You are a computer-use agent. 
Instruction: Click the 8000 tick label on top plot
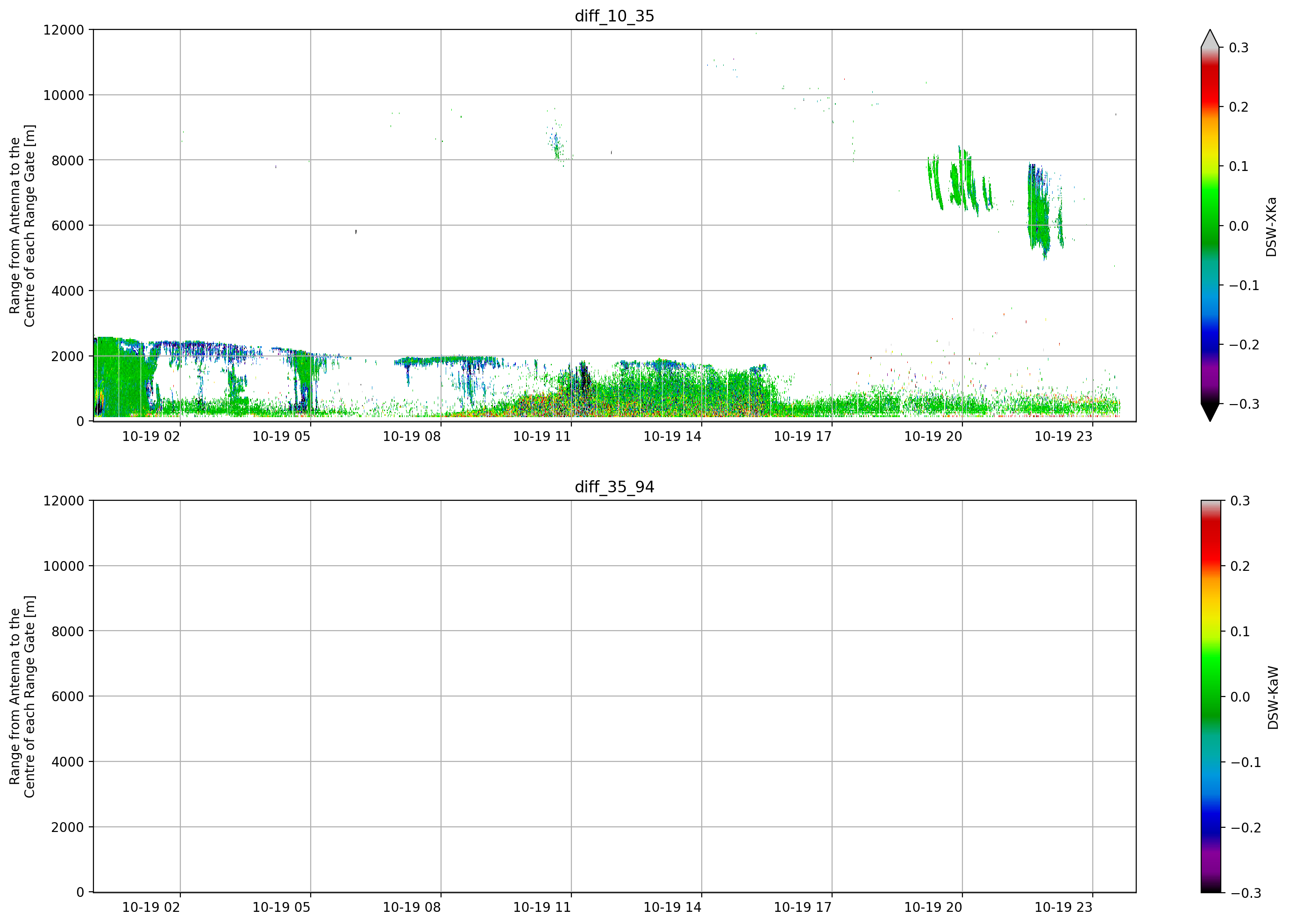(x=68, y=160)
